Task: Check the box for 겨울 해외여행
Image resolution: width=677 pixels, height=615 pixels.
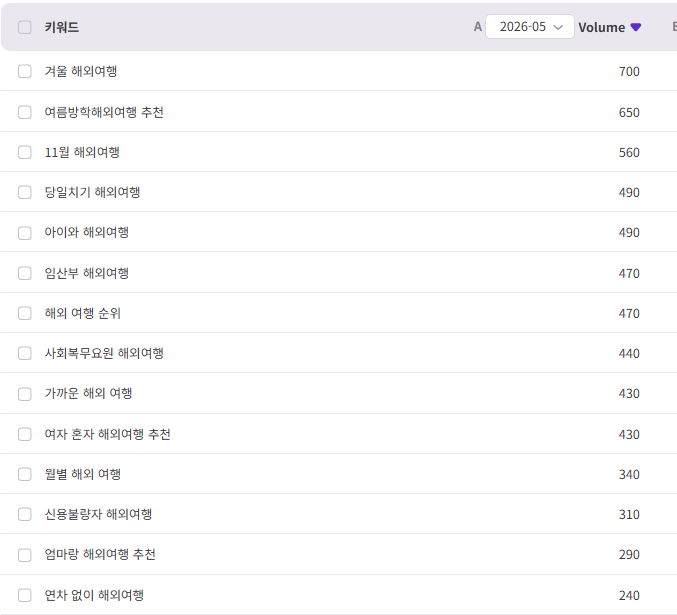Action: [x=25, y=71]
